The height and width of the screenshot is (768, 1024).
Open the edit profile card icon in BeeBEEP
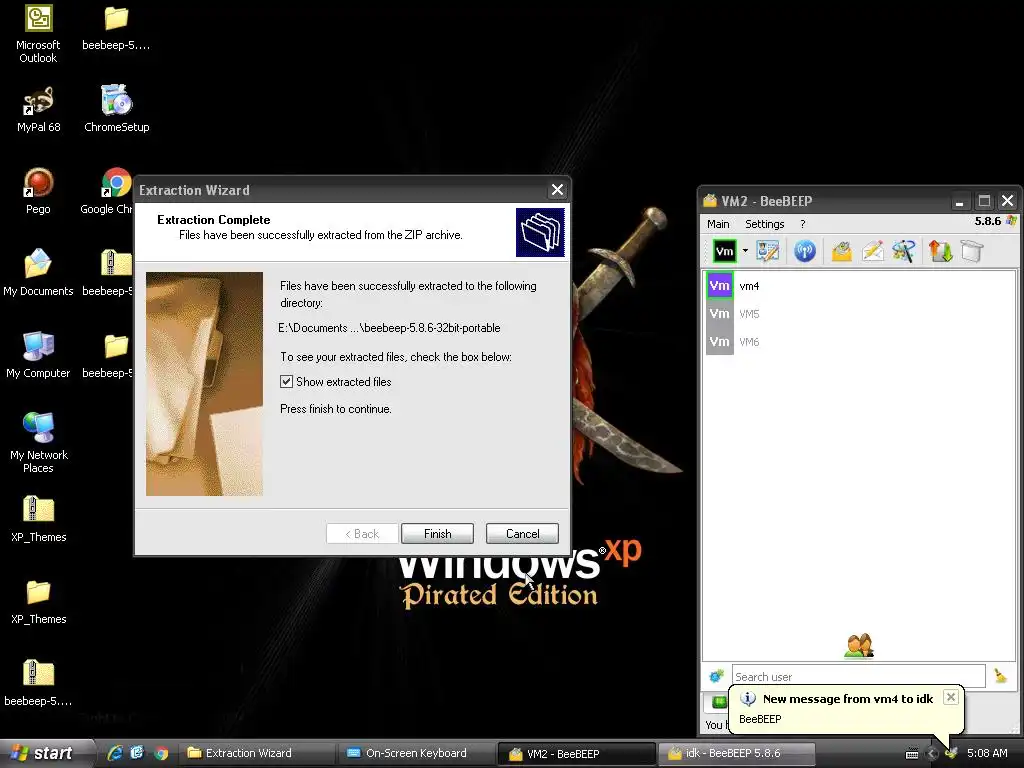click(768, 251)
